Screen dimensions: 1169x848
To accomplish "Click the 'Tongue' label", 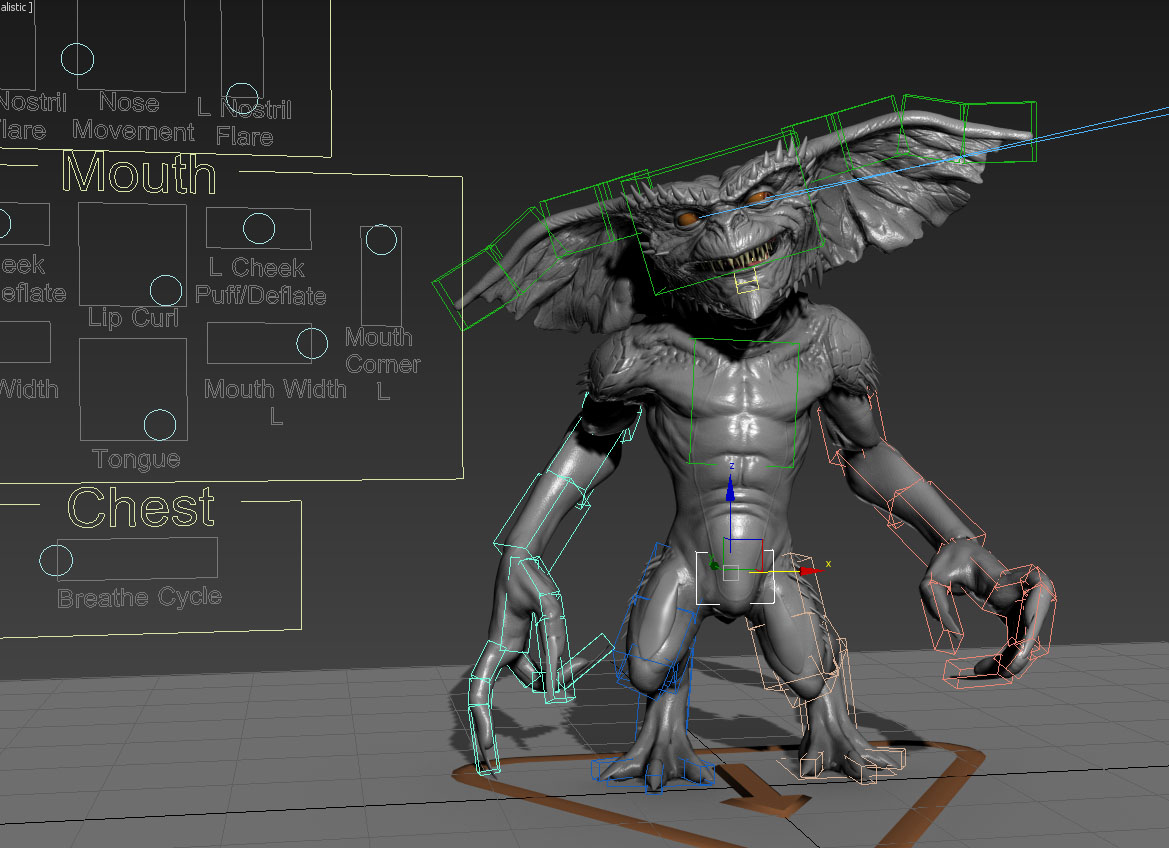I will tap(136, 459).
